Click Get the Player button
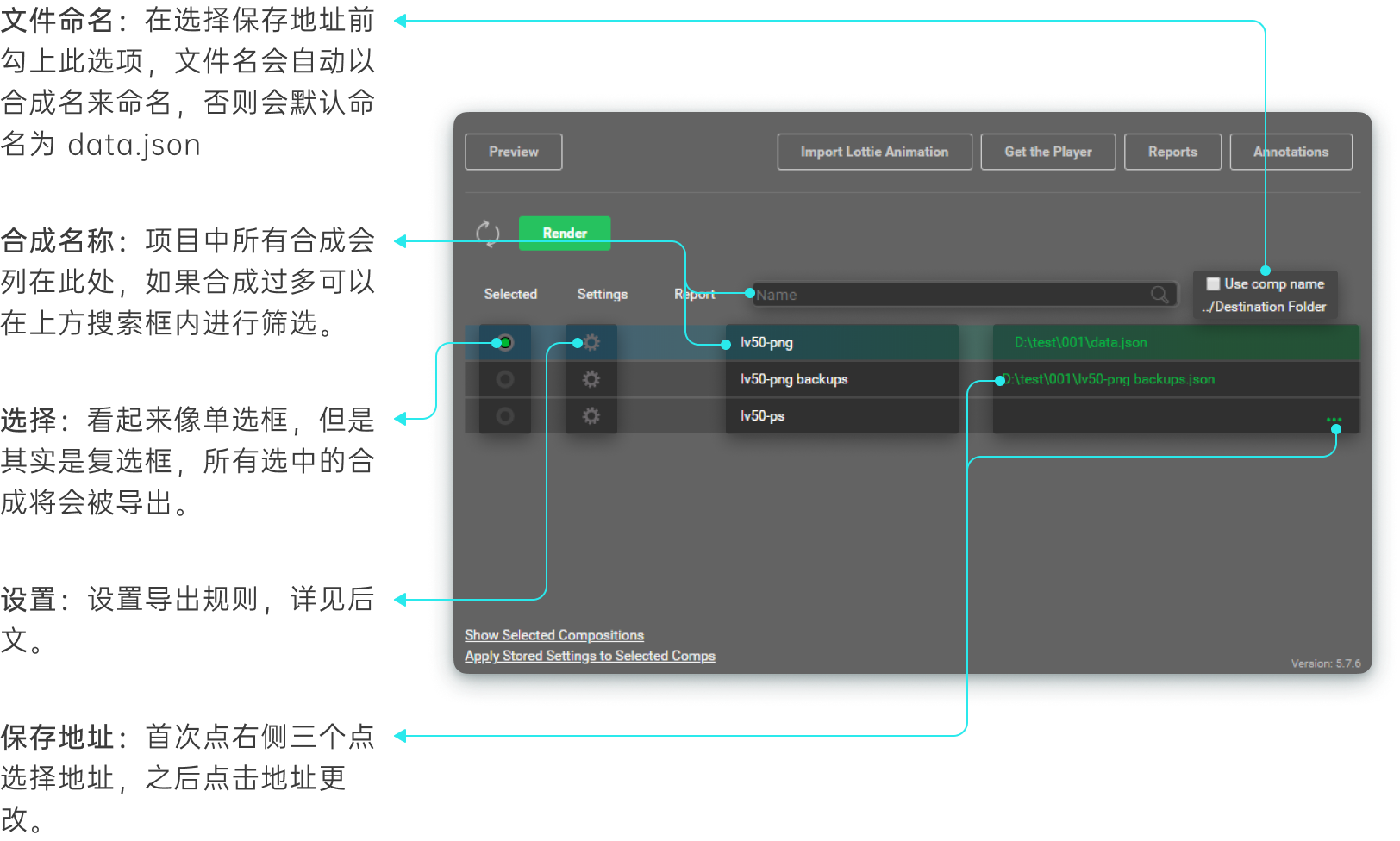 tap(1047, 152)
